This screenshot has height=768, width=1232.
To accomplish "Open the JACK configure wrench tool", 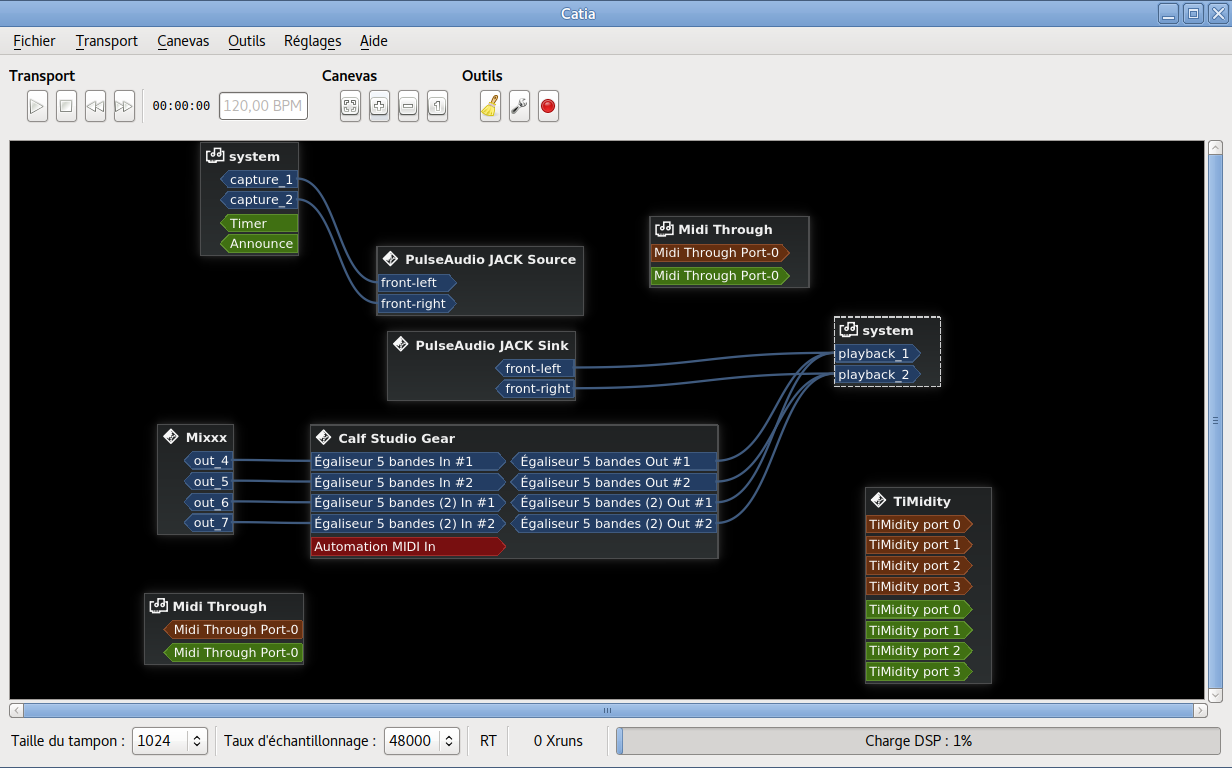I will pyautogui.click(x=519, y=106).
